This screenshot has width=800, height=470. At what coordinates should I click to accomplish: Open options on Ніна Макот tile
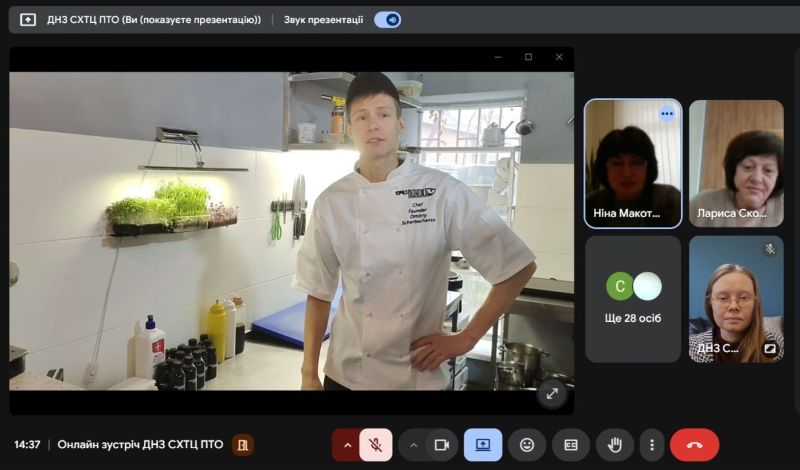point(667,114)
